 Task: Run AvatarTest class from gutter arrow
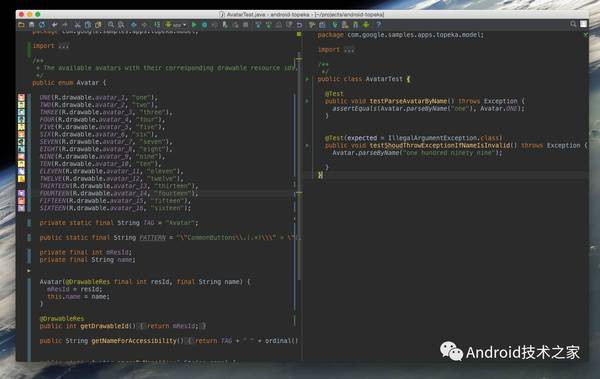307,79
